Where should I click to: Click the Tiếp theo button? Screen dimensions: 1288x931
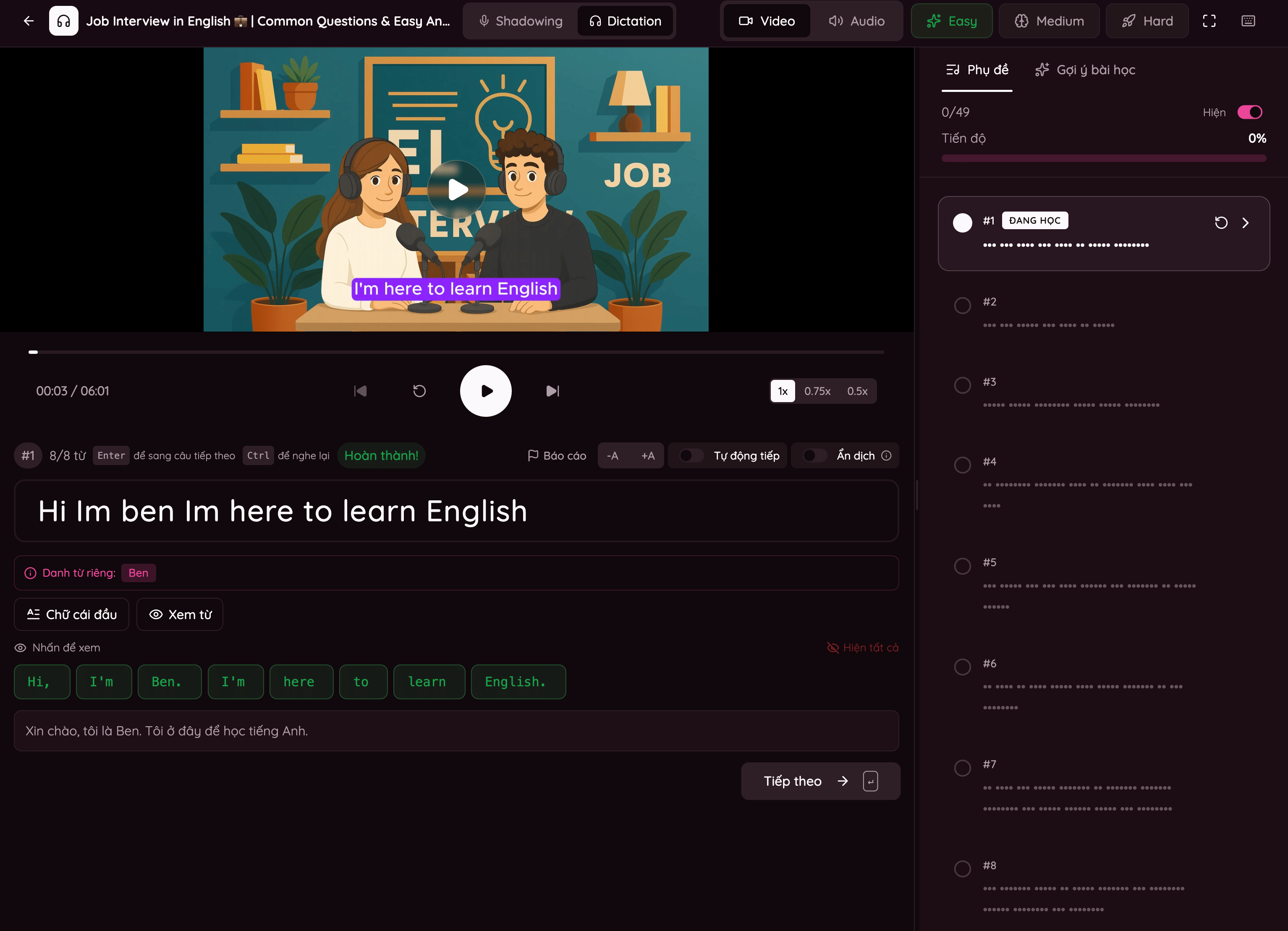click(821, 781)
